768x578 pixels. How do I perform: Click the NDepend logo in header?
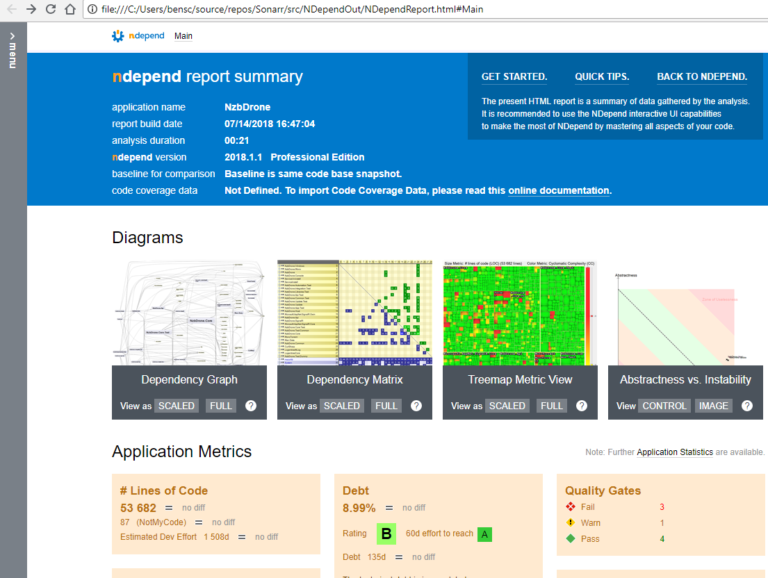tap(138, 36)
